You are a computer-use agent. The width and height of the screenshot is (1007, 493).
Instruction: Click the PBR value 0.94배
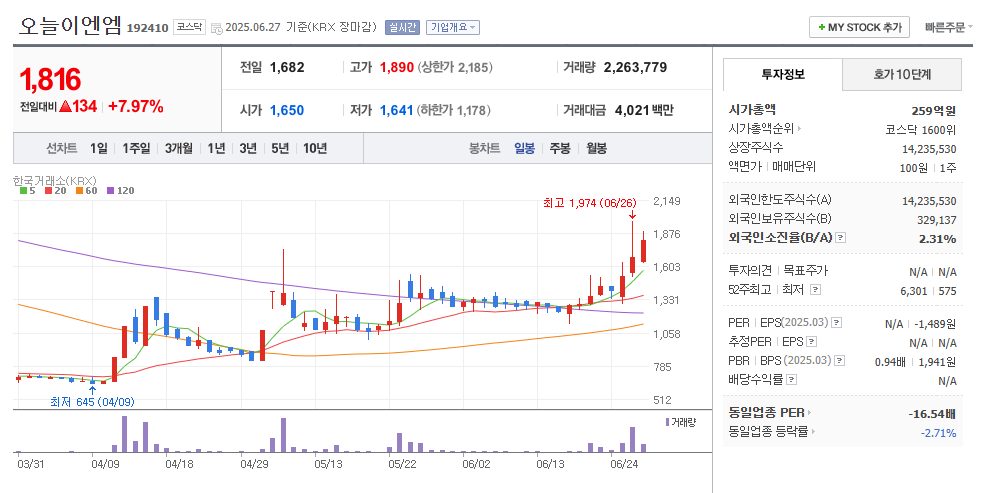click(x=890, y=361)
